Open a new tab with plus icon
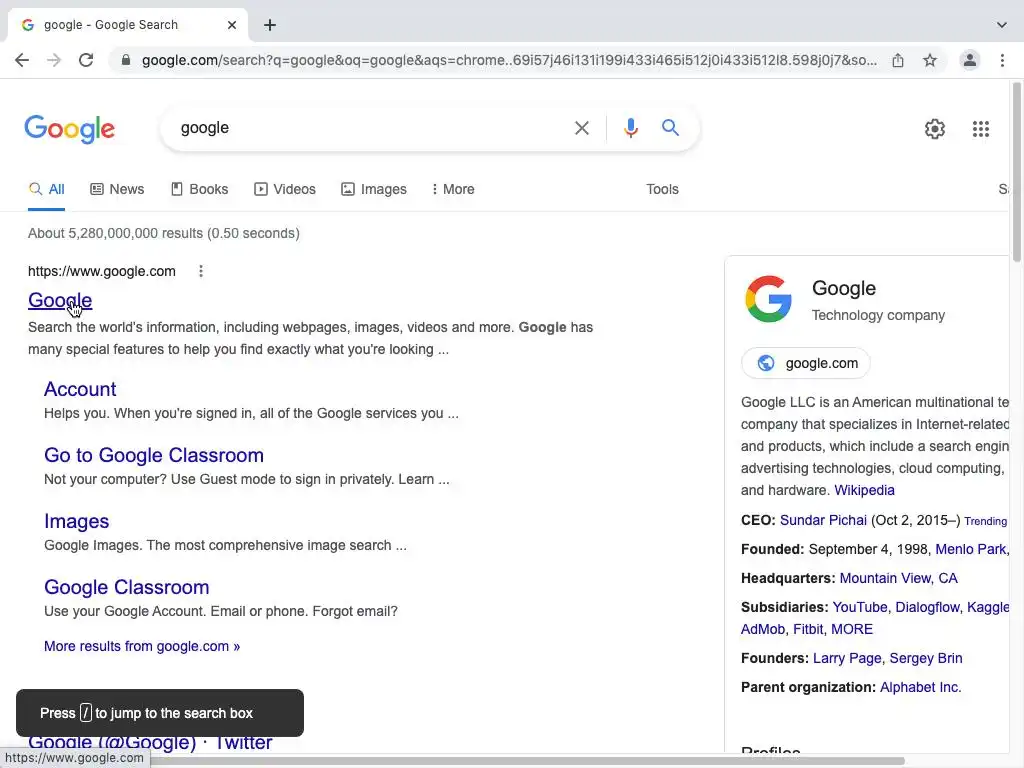 click(270, 25)
